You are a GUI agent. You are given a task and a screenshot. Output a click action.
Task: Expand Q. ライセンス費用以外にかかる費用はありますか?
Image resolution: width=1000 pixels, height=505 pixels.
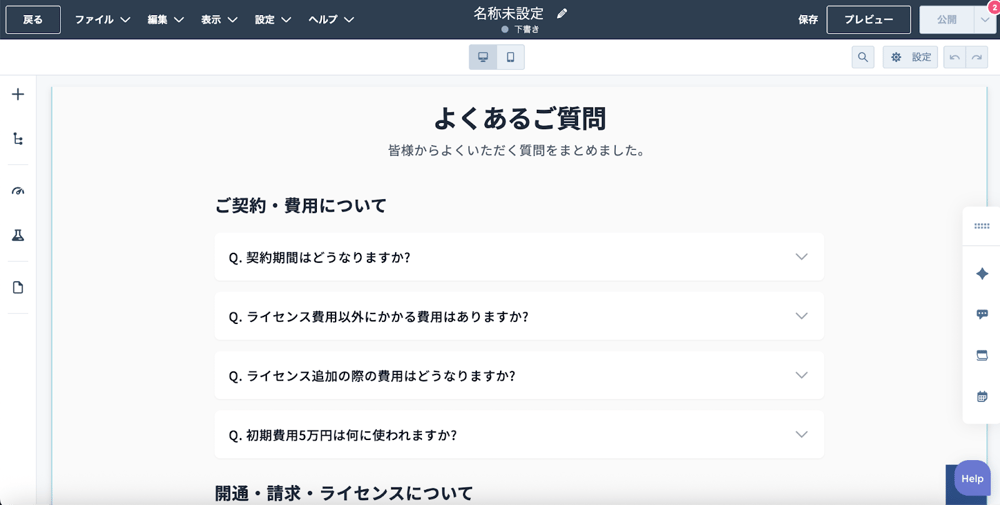tap(519, 316)
